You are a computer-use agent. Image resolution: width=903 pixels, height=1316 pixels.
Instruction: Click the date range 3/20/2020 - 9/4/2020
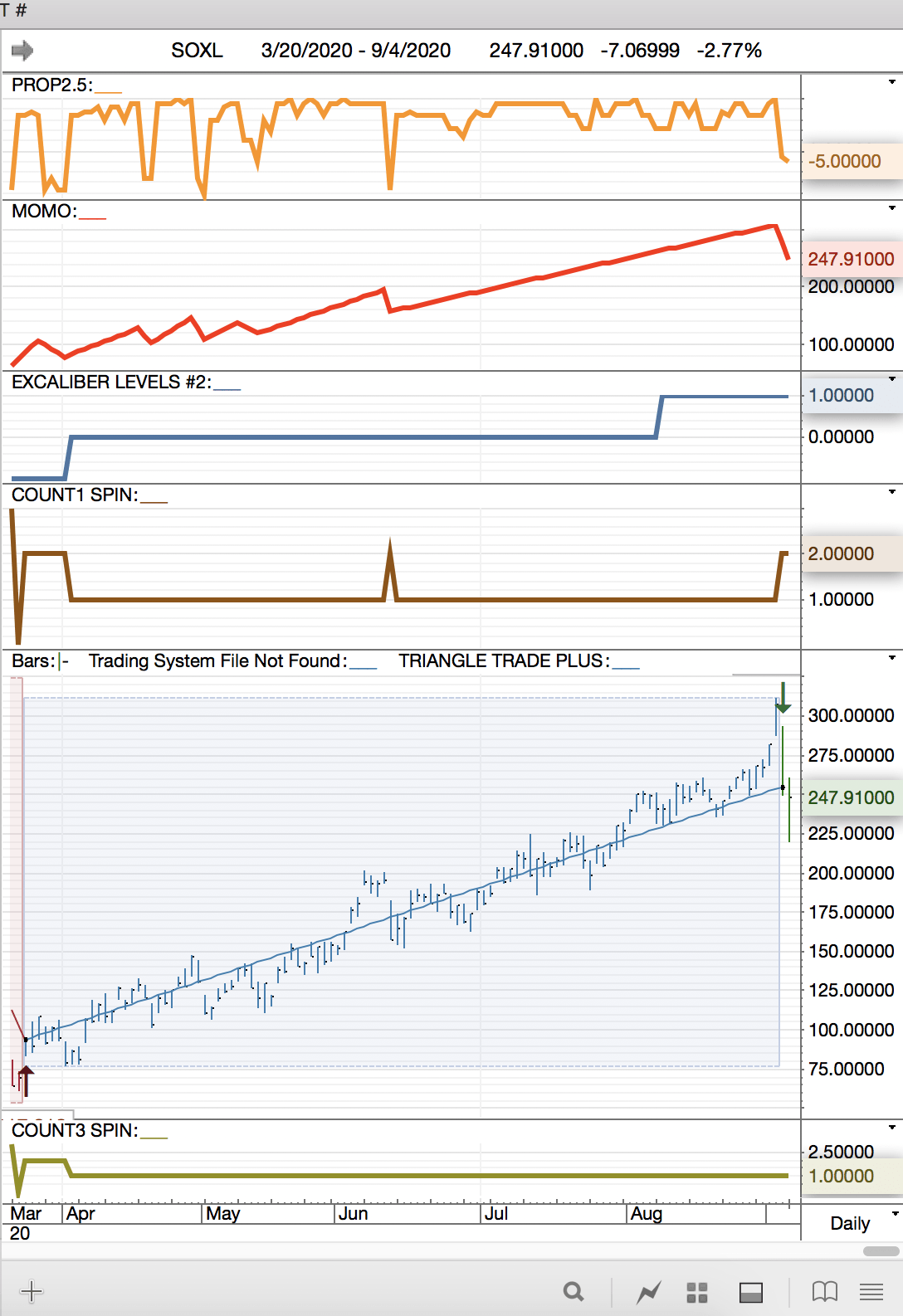click(x=355, y=51)
